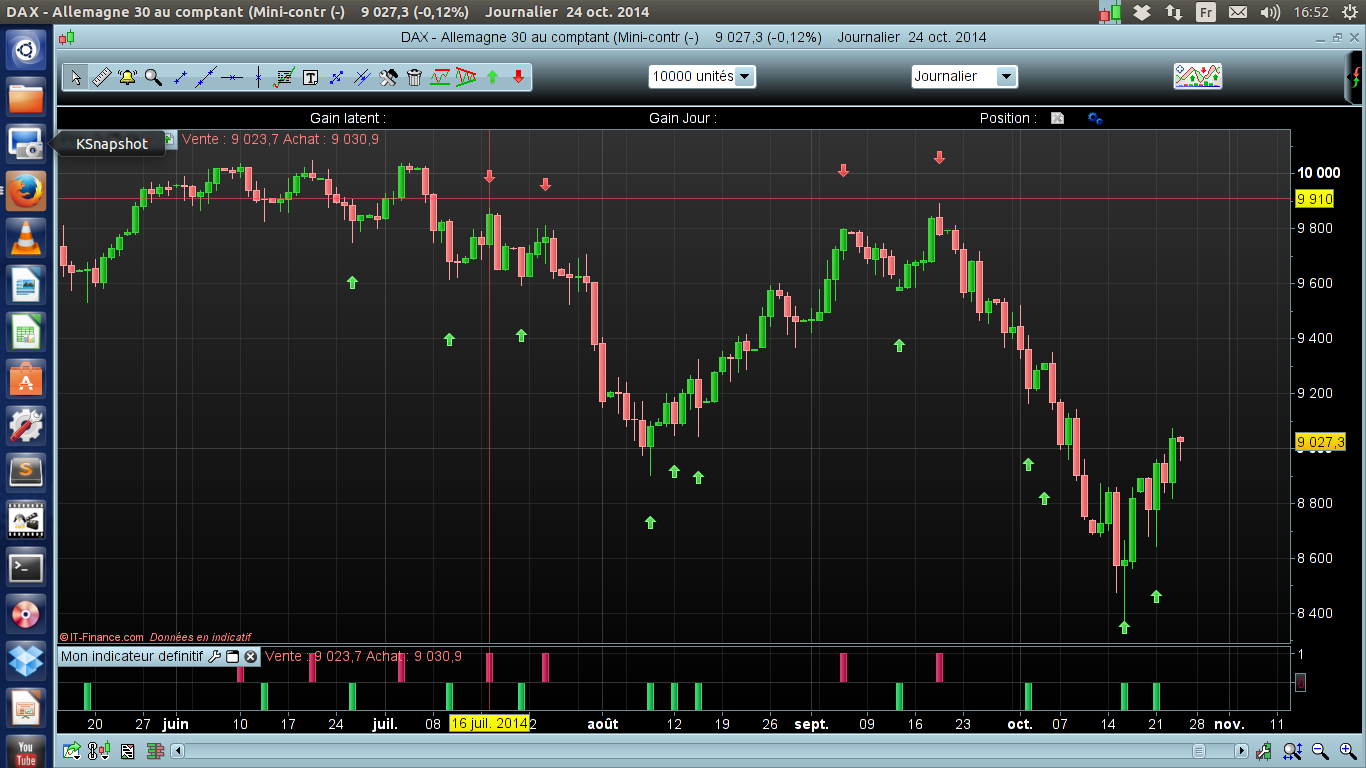Toggle the arrow pointer selection mode
The width and height of the screenshot is (1366, 768).
point(75,77)
